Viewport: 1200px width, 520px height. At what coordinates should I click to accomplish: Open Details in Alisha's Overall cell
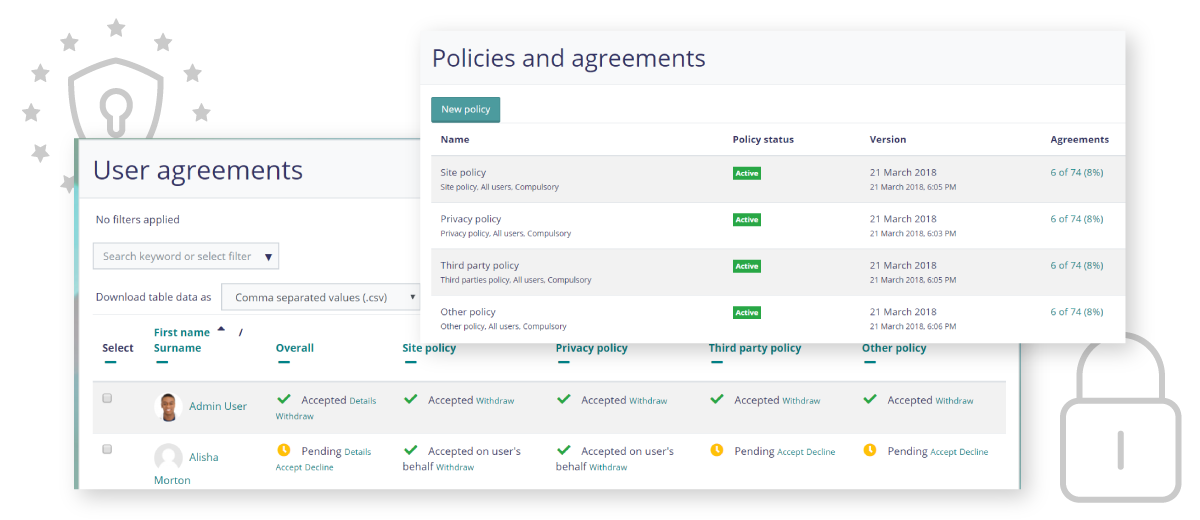pyautogui.click(x=358, y=452)
